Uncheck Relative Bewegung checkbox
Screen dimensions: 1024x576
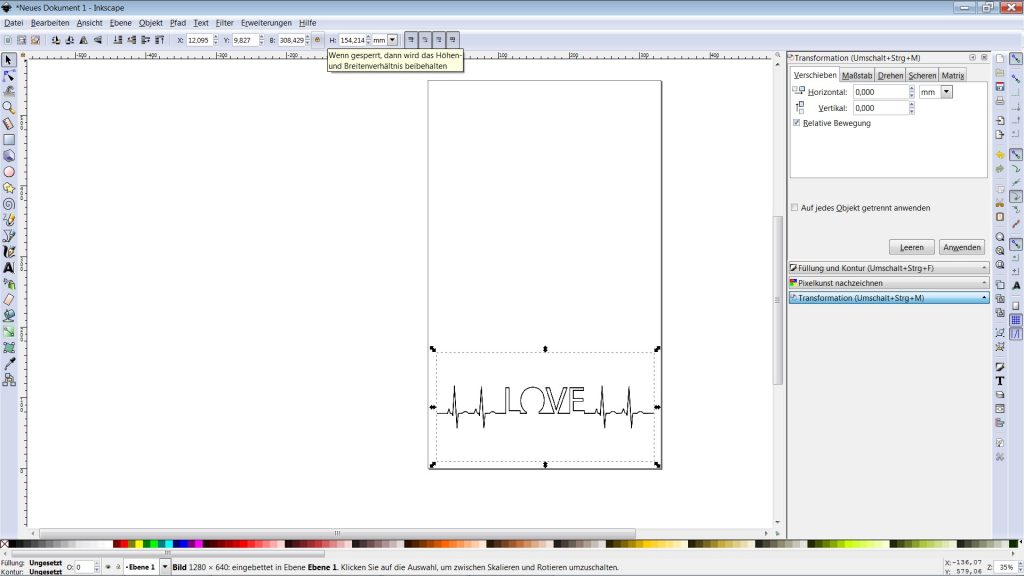click(x=796, y=123)
